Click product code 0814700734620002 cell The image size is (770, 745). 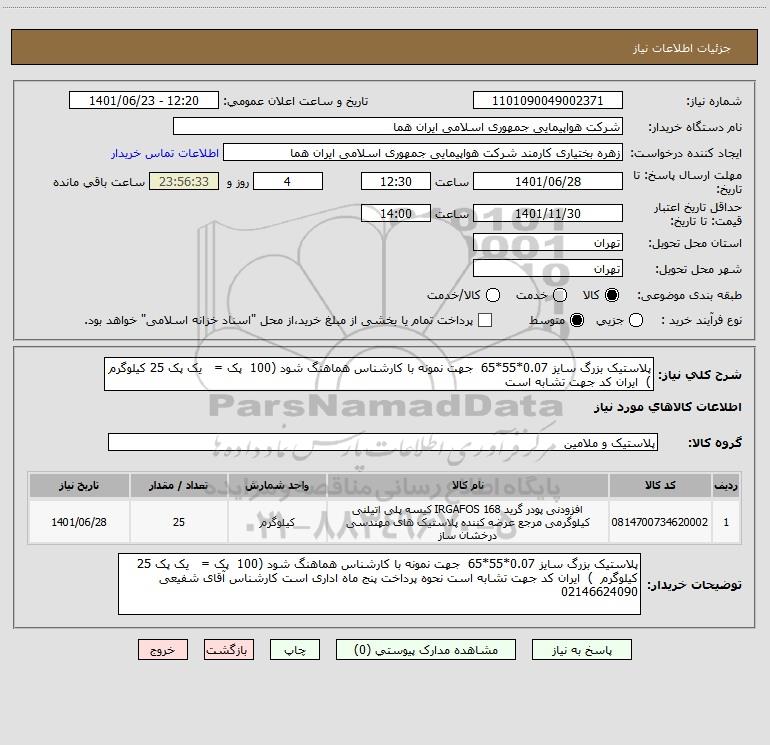660,522
